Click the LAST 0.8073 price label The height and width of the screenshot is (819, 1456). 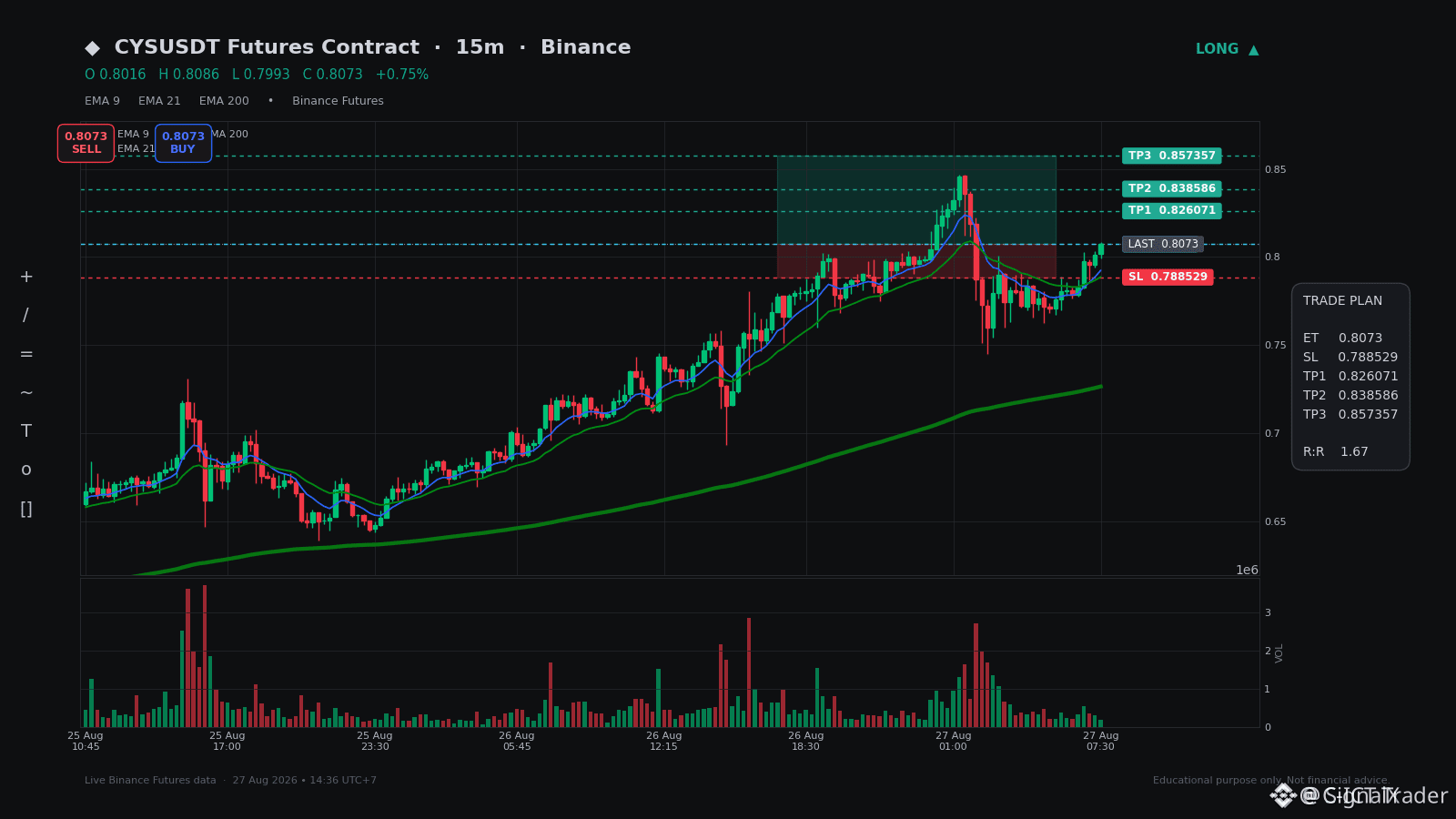point(1162,244)
